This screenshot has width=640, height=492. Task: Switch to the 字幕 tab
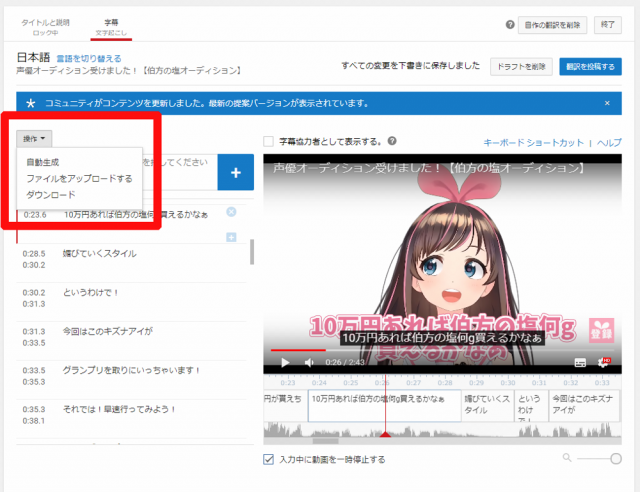[111, 27]
